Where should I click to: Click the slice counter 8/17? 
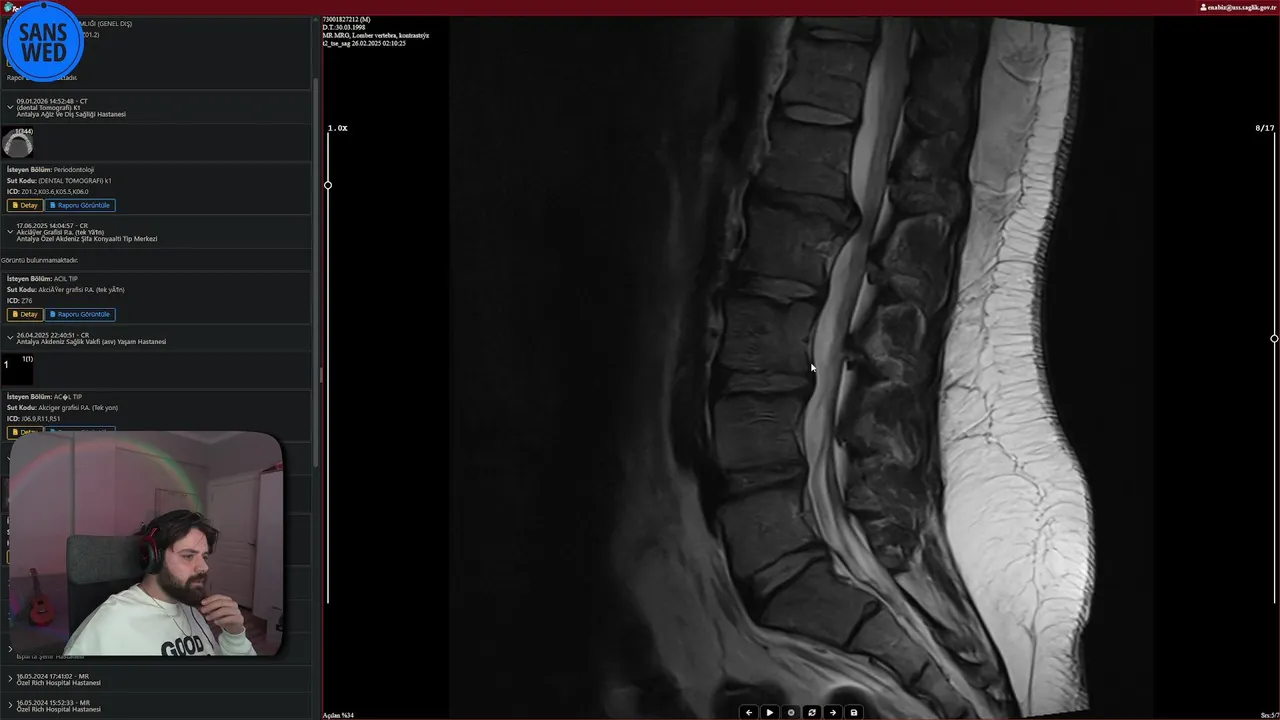(x=1265, y=128)
